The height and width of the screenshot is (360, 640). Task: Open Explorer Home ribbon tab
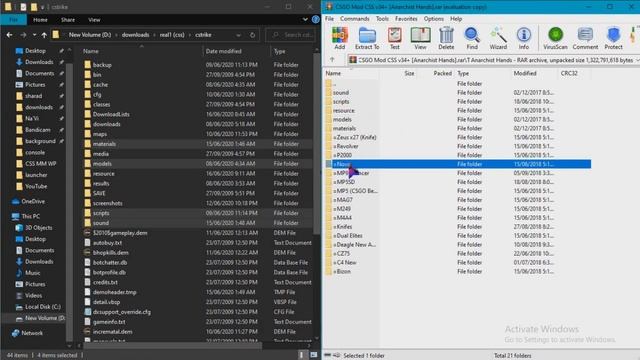(40, 20)
